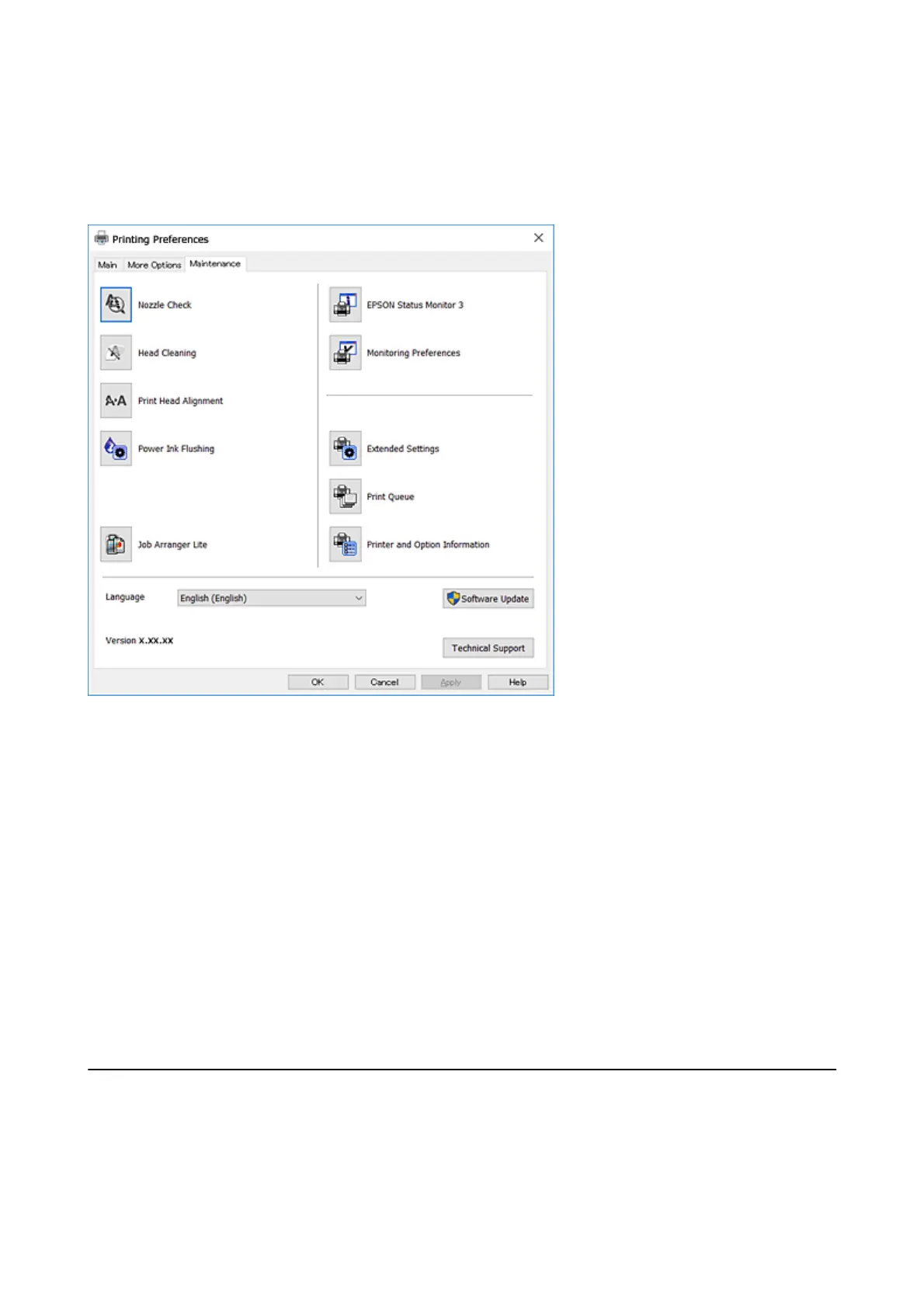Open EPSON Status Monitor 3 icon
This screenshot has width=924, height=1308.
click(x=346, y=304)
